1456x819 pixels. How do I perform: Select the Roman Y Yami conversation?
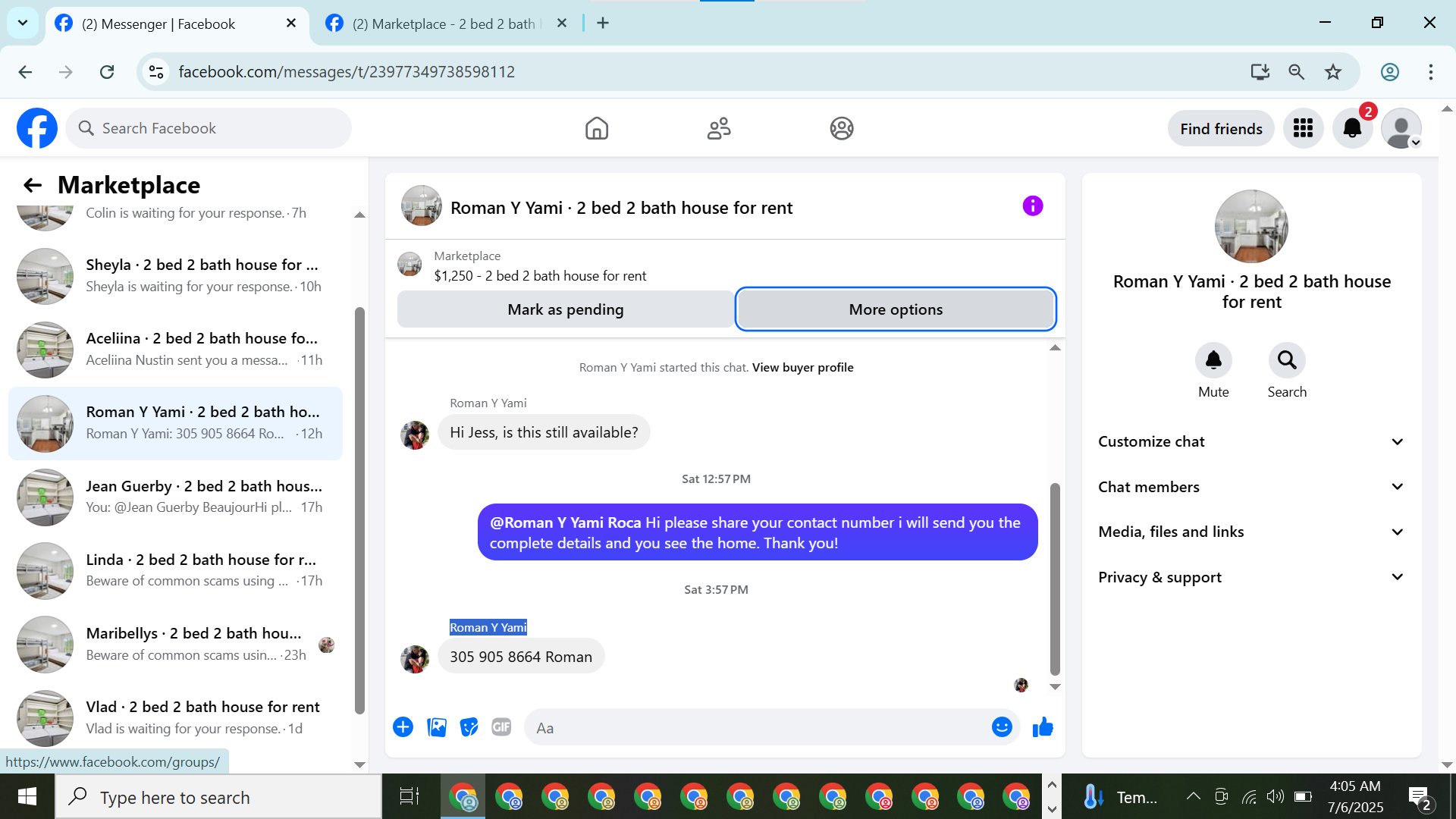tap(175, 423)
